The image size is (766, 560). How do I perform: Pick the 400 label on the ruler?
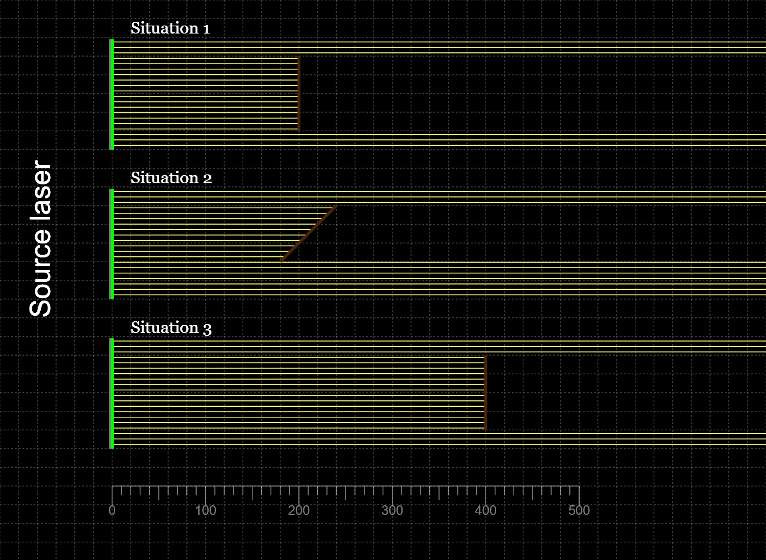tap(486, 511)
